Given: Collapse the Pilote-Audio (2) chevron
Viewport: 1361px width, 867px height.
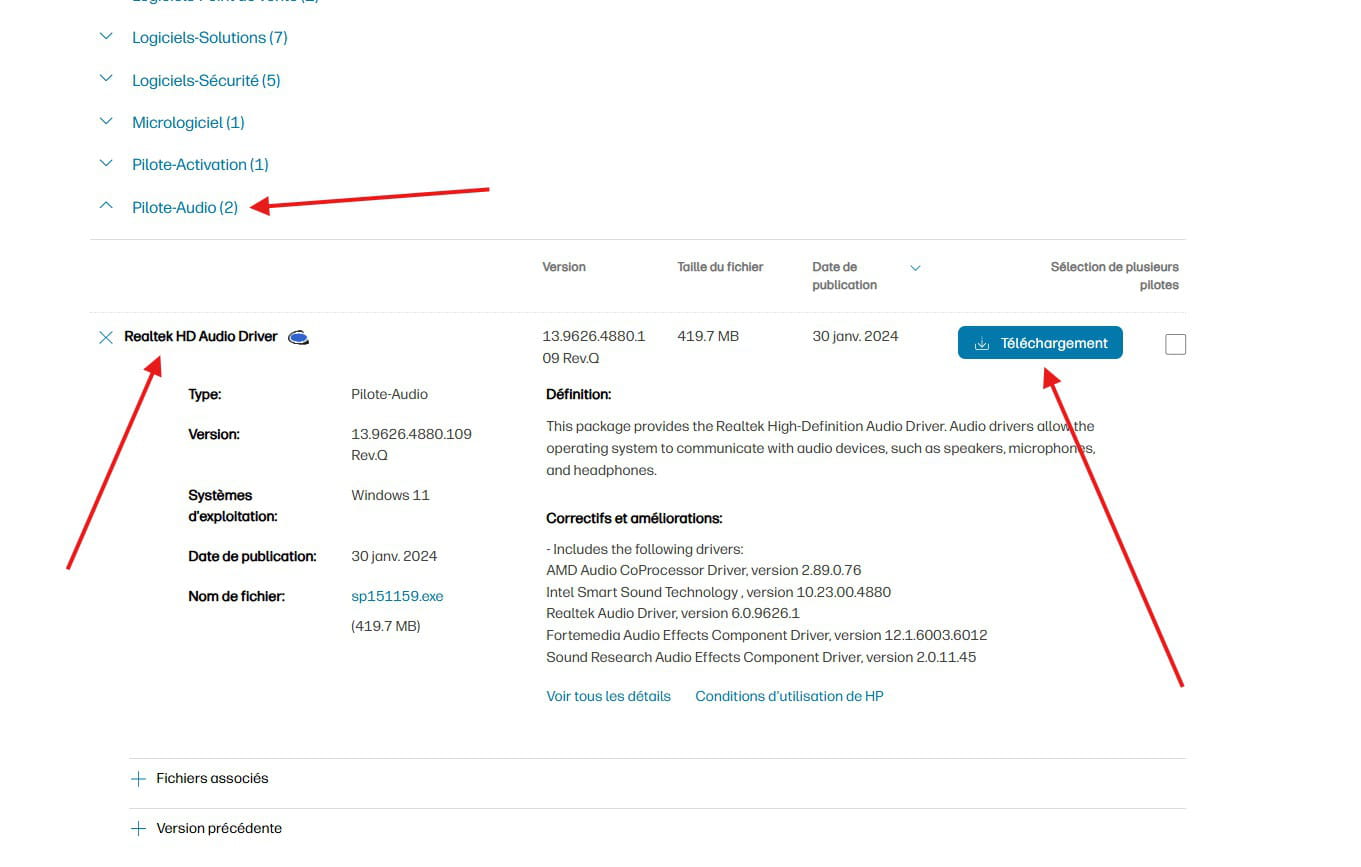Looking at the screenshot, I should tap(106, 206).
